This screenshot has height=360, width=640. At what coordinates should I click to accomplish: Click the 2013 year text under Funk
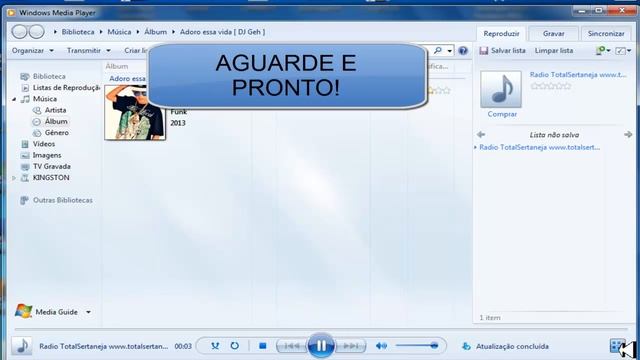(x=178, y=123)
